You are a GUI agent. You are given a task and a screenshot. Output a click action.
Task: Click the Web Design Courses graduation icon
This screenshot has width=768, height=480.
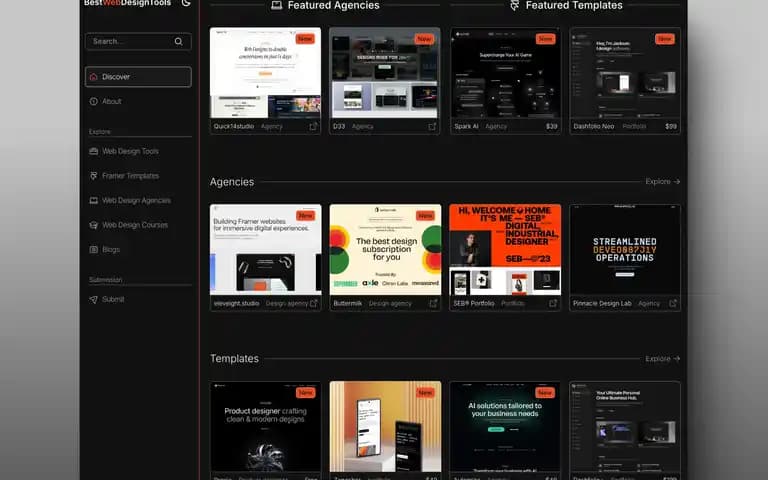(x=94, y=225)
